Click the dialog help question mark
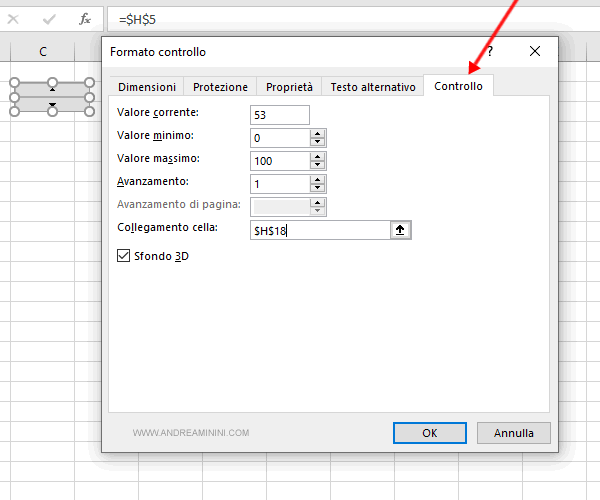The image size is (600, 500). coord(489,51)
